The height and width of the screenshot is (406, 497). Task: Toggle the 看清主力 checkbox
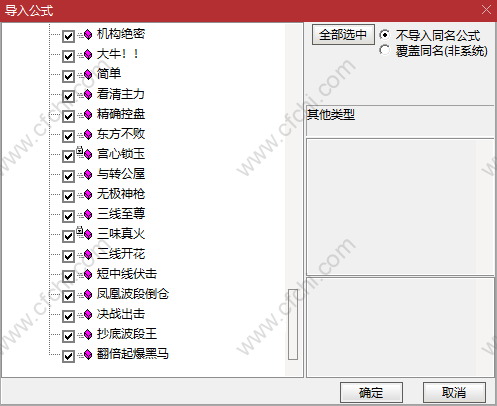click(68, 96)
